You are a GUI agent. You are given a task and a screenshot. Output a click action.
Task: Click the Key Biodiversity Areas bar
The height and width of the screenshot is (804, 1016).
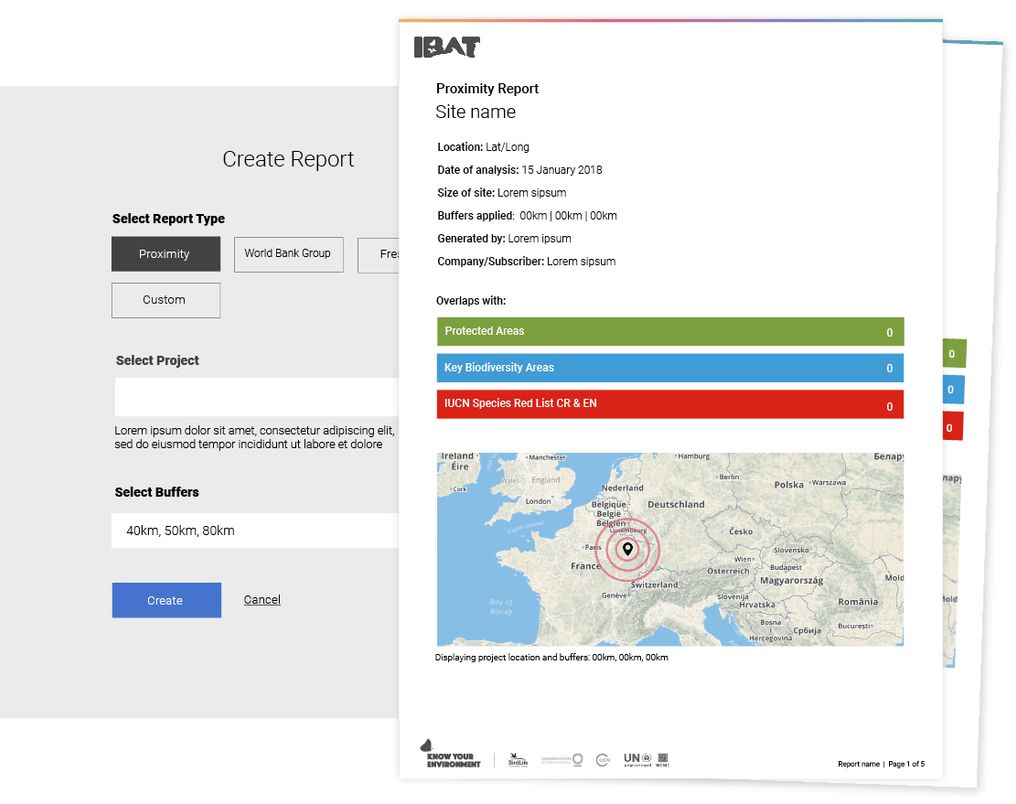[668, 368]
